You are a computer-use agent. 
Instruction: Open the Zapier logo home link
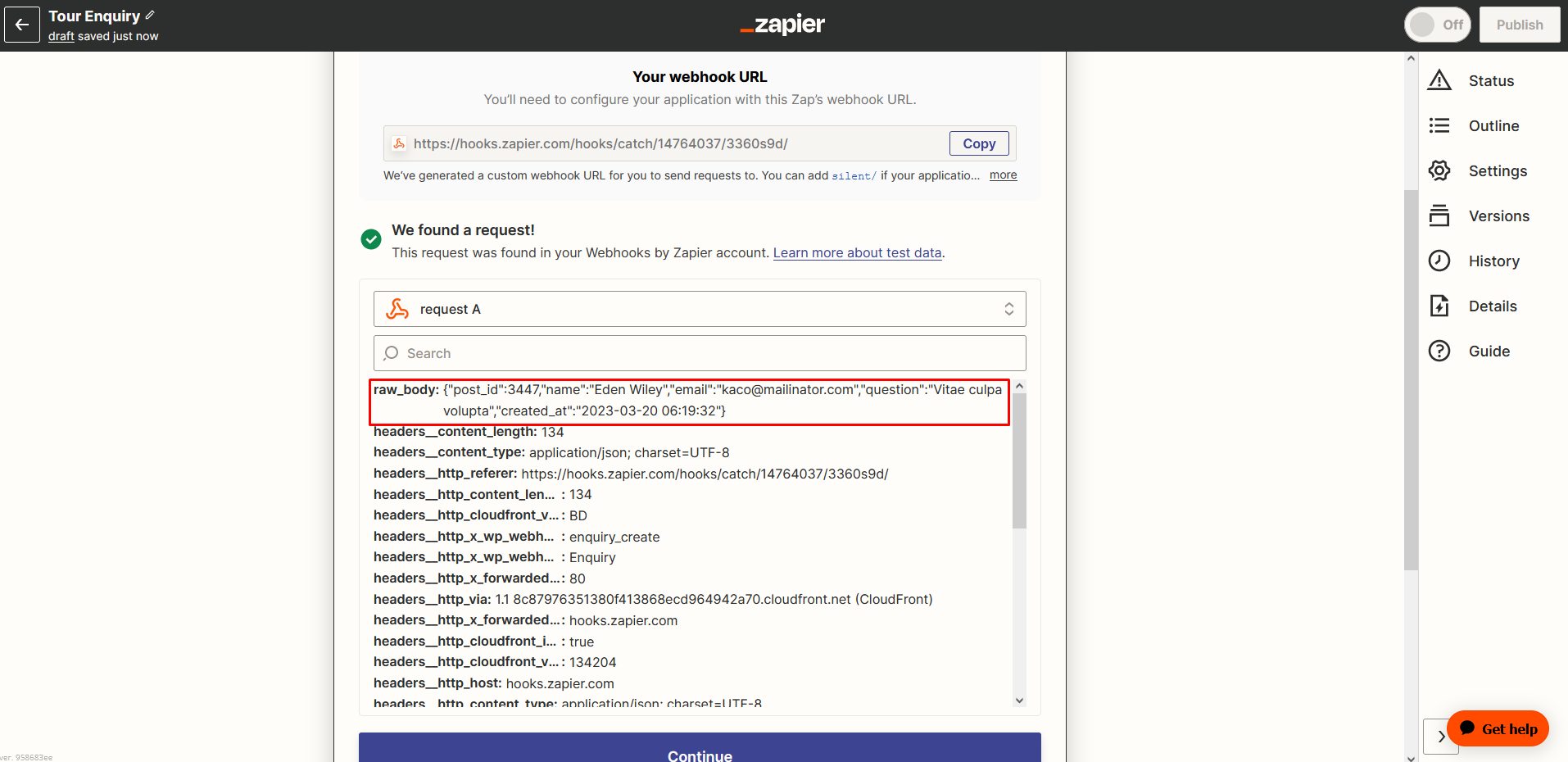tap(782, 25)
